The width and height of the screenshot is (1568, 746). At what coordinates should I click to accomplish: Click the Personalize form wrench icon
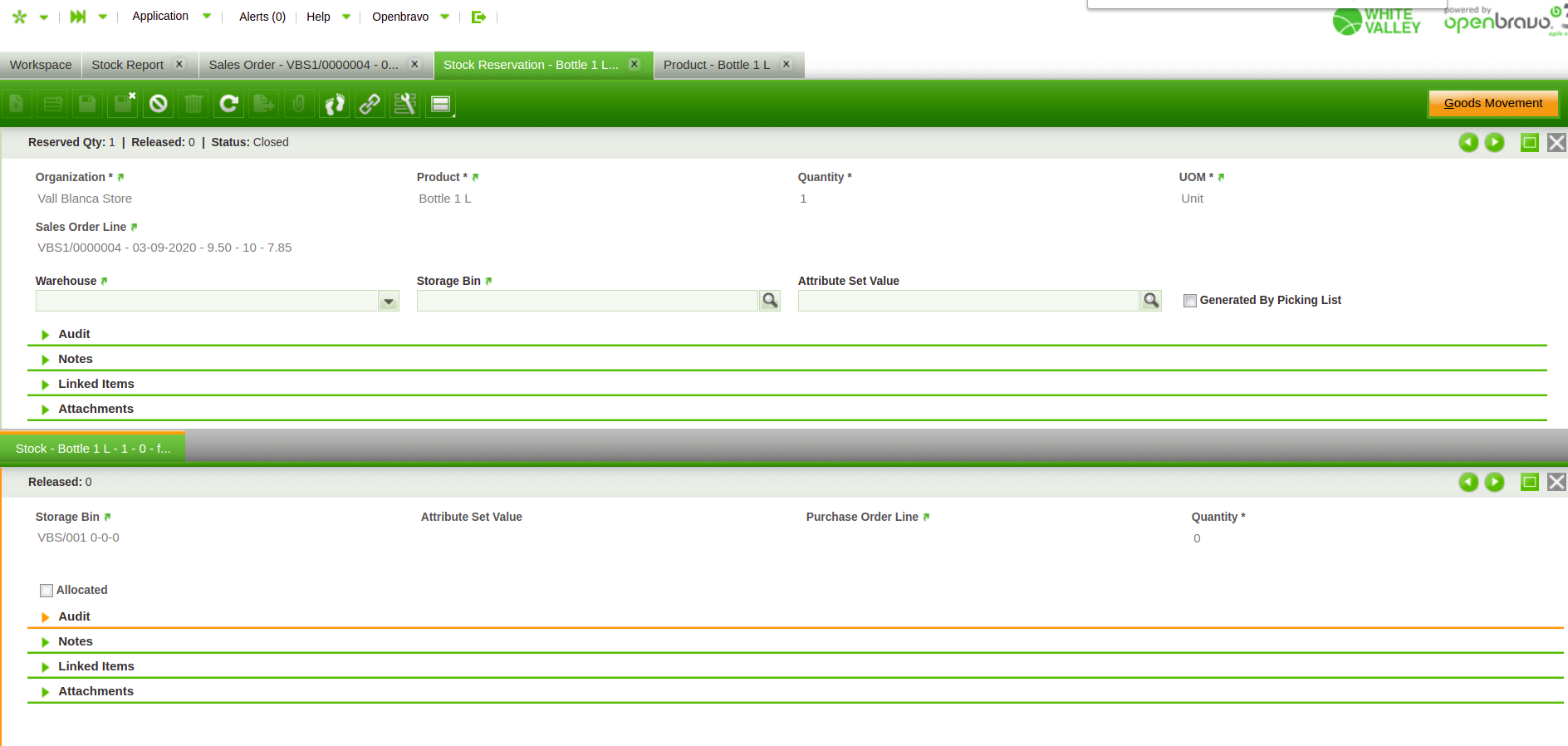[405, 104]
